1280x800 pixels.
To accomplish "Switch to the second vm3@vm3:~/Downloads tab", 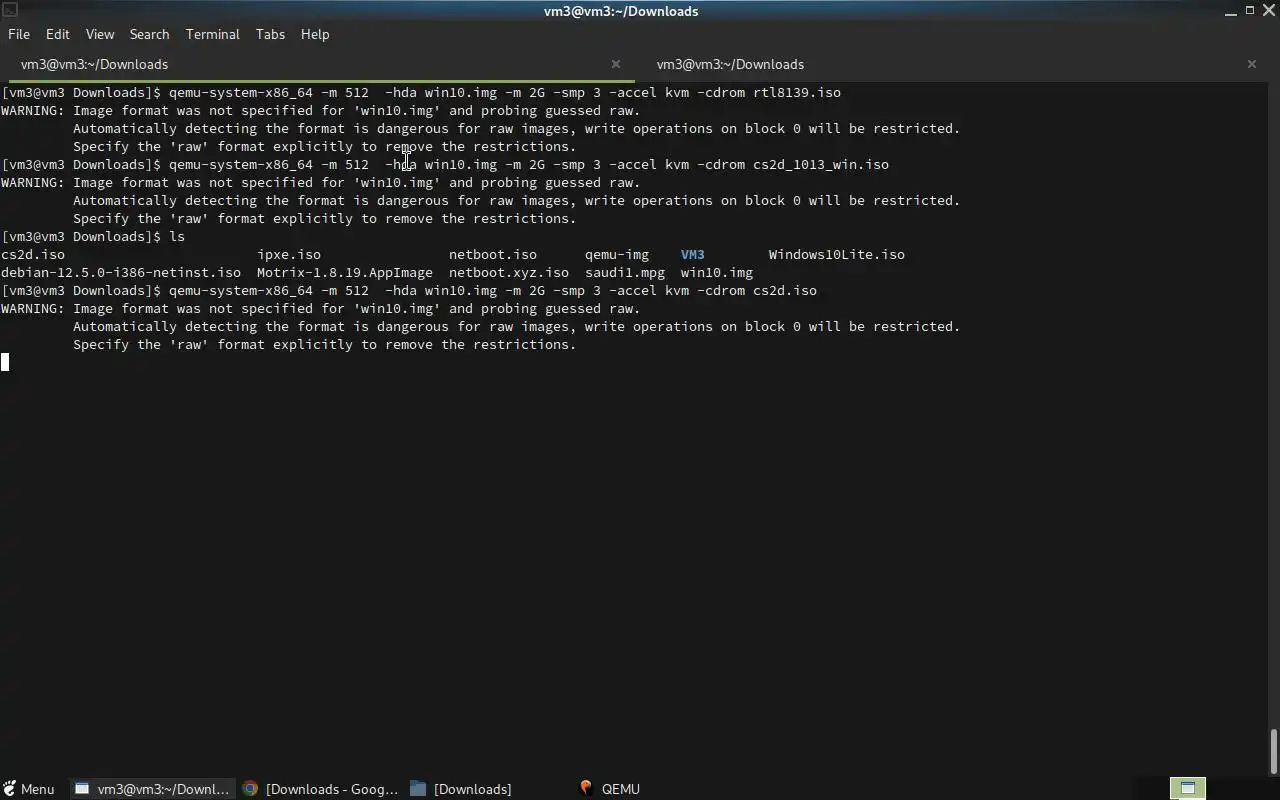I will click(730, 64).
